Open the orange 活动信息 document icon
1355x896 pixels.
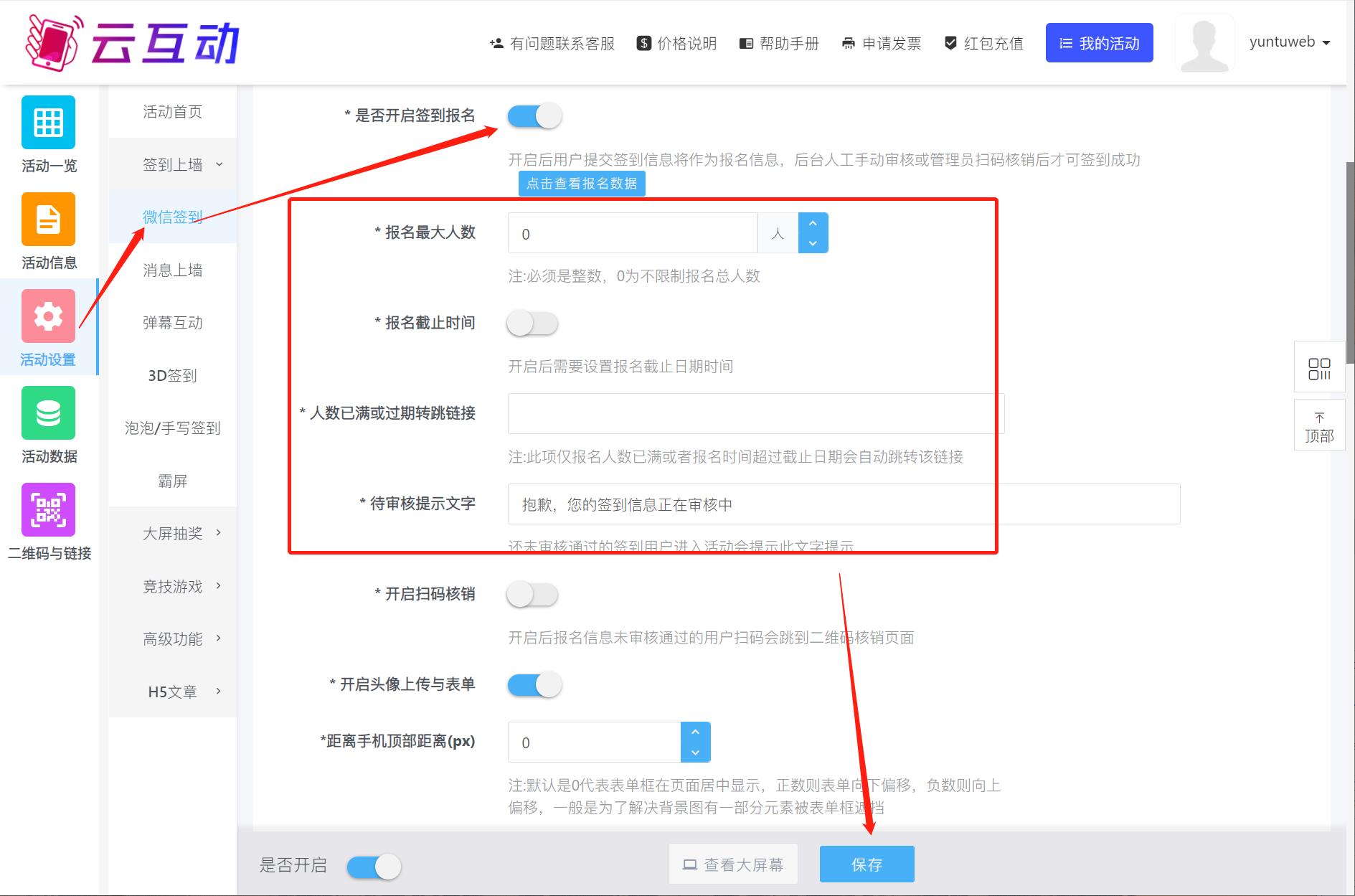click(48, 220)
